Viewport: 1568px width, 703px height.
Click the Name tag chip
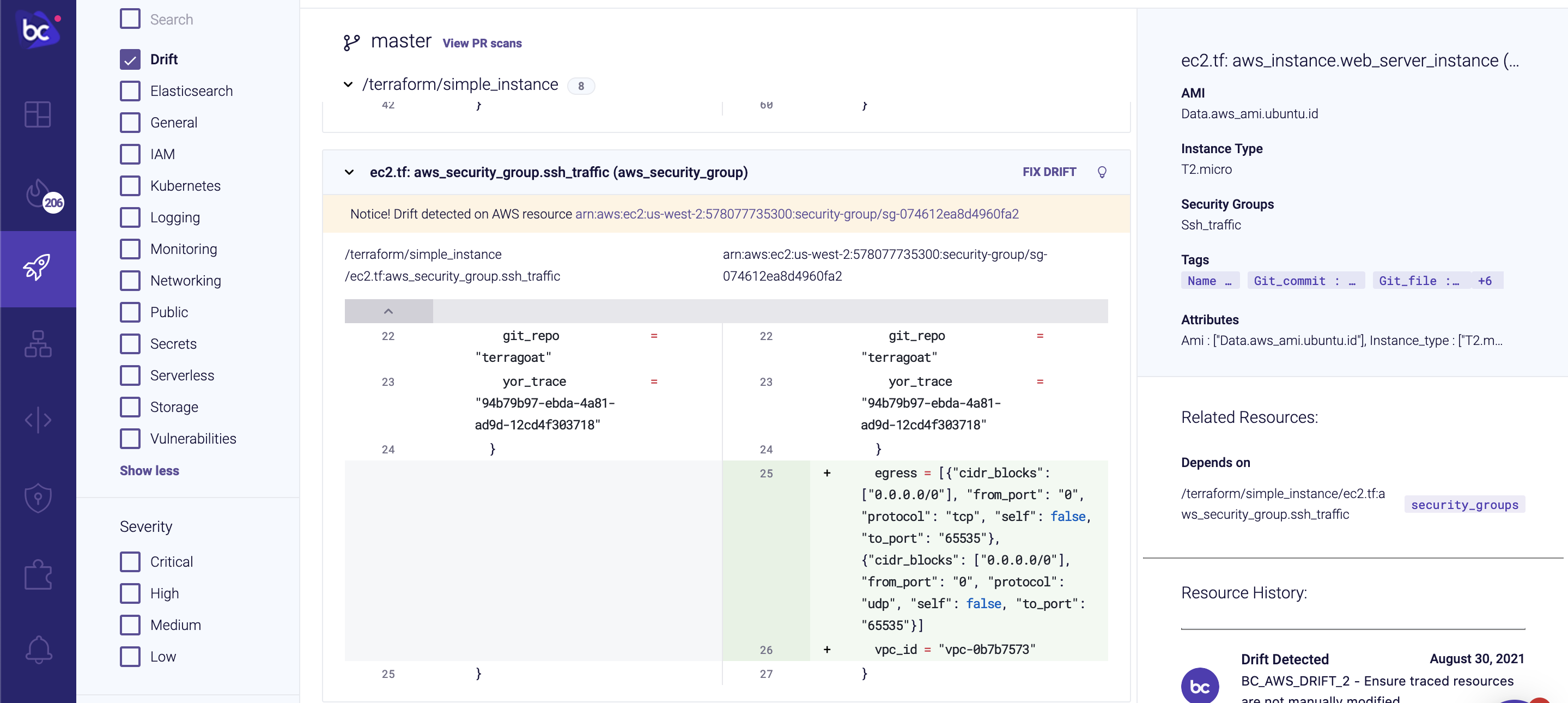pos(1210,281)
